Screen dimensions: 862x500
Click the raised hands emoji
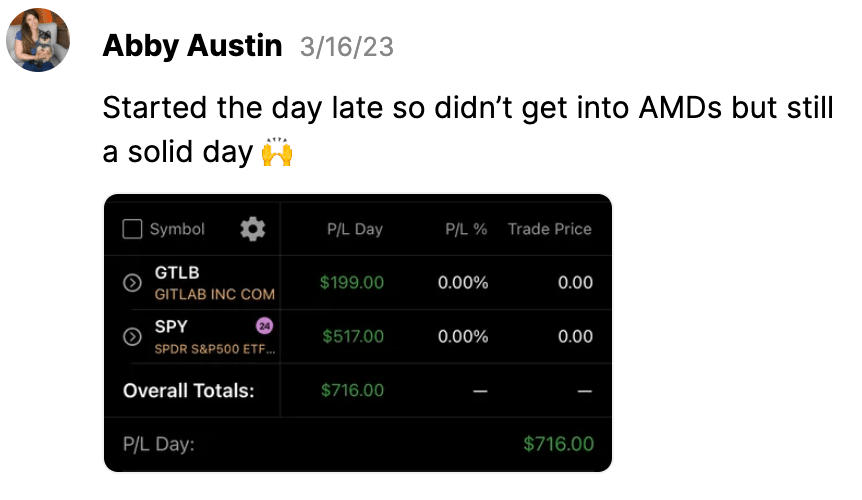click(x=277, y=151)
